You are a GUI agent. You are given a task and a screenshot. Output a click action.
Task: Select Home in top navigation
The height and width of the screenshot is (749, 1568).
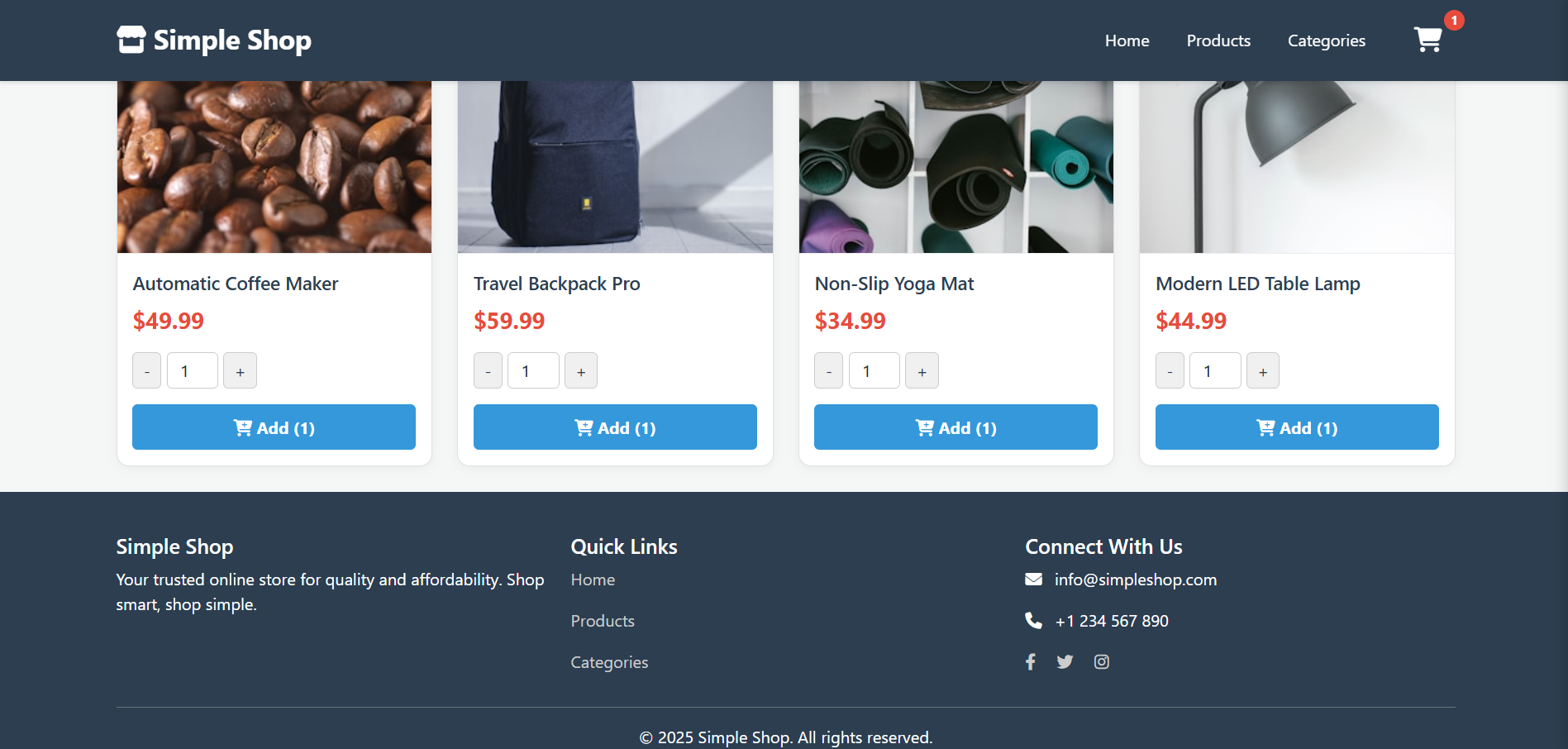point(1127,40)
